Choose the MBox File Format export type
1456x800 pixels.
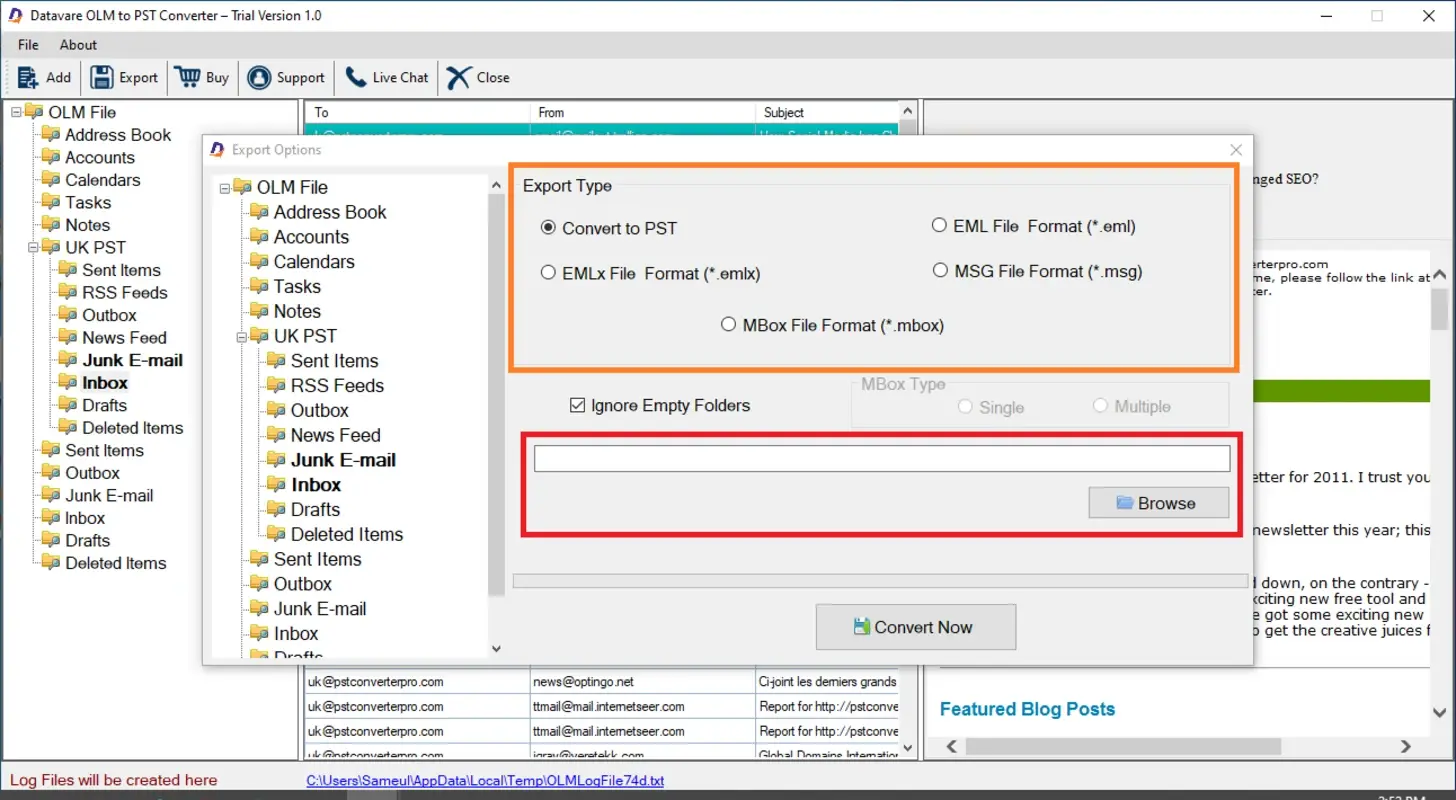[728, 324]
